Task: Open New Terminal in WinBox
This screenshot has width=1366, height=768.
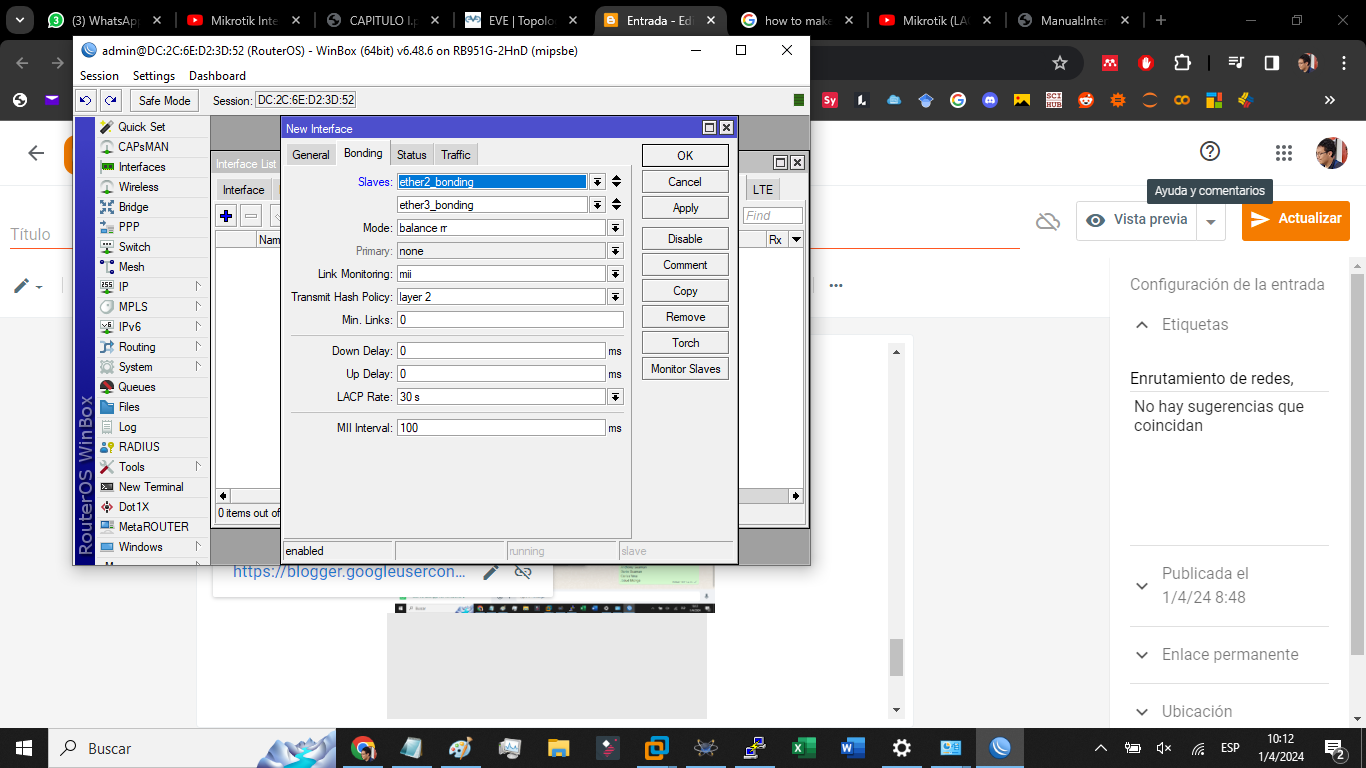Action: pos(151,487)
